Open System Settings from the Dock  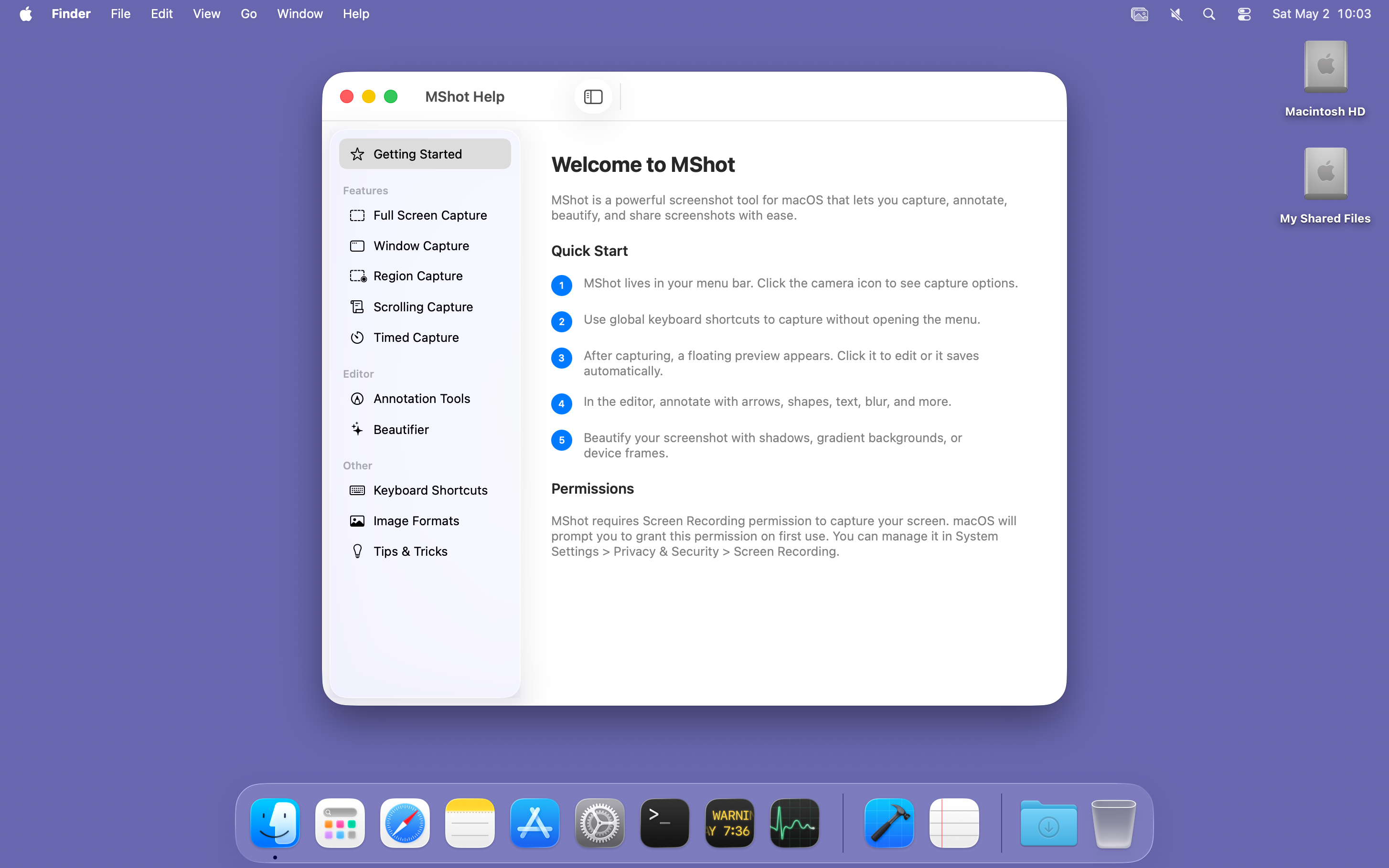pos(599,823)
